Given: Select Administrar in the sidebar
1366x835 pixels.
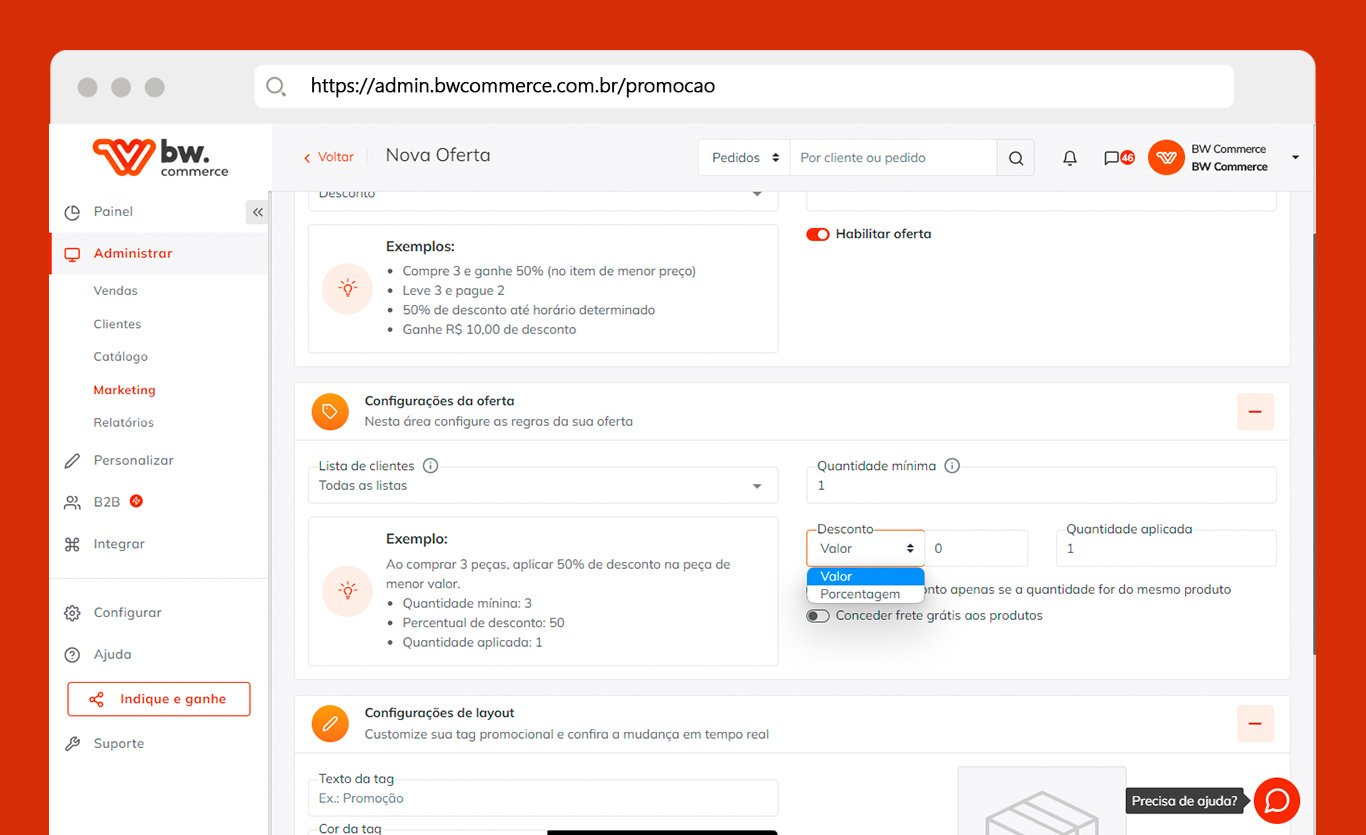Looking at the screenshot, I should point(133,254).
